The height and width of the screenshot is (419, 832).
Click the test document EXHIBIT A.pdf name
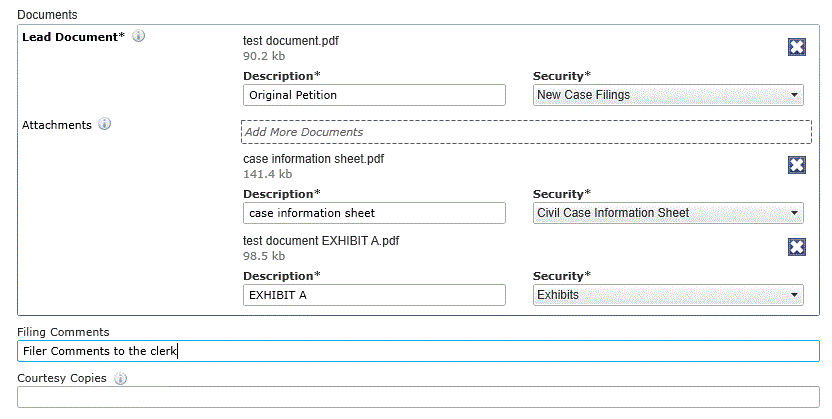tap(321, 241)
